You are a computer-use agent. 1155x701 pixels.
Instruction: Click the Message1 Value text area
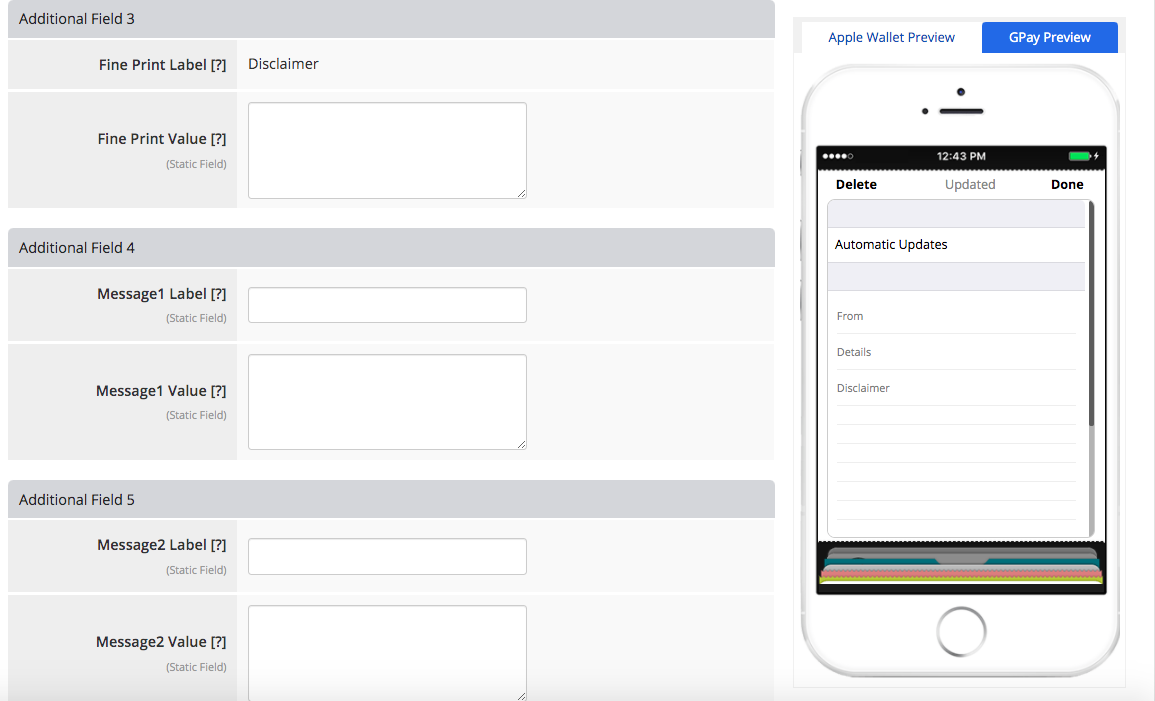click(x=387, y=402)
